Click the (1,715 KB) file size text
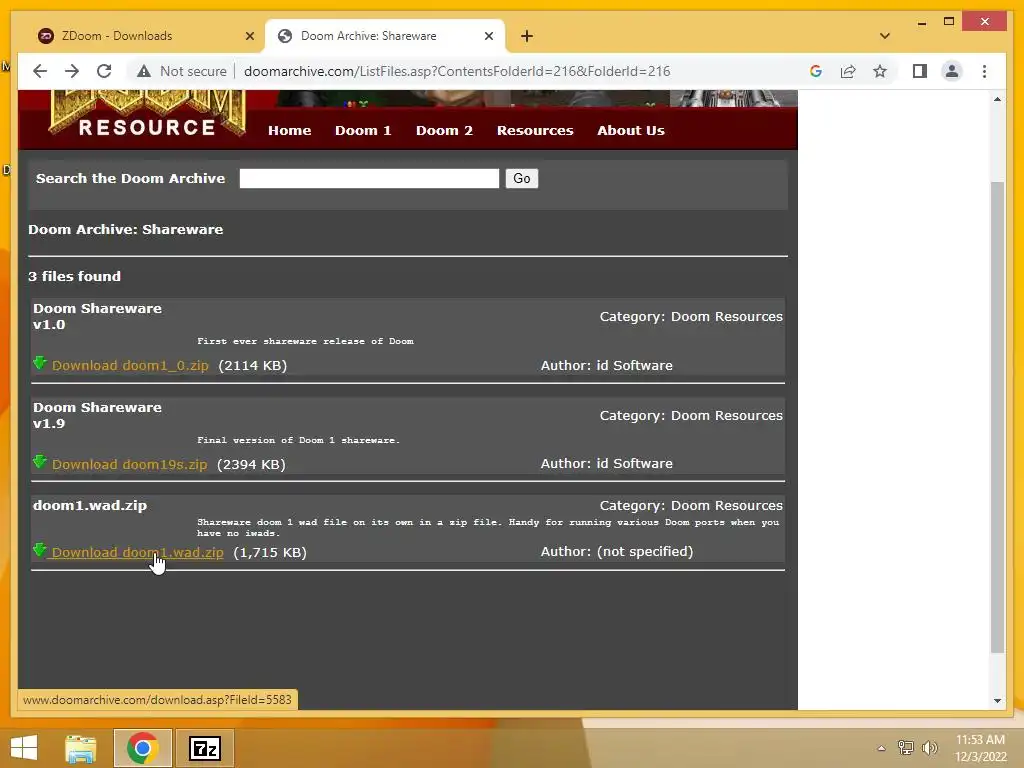The height and width of the screenshot is (768, 1024). tap(270, 552)
